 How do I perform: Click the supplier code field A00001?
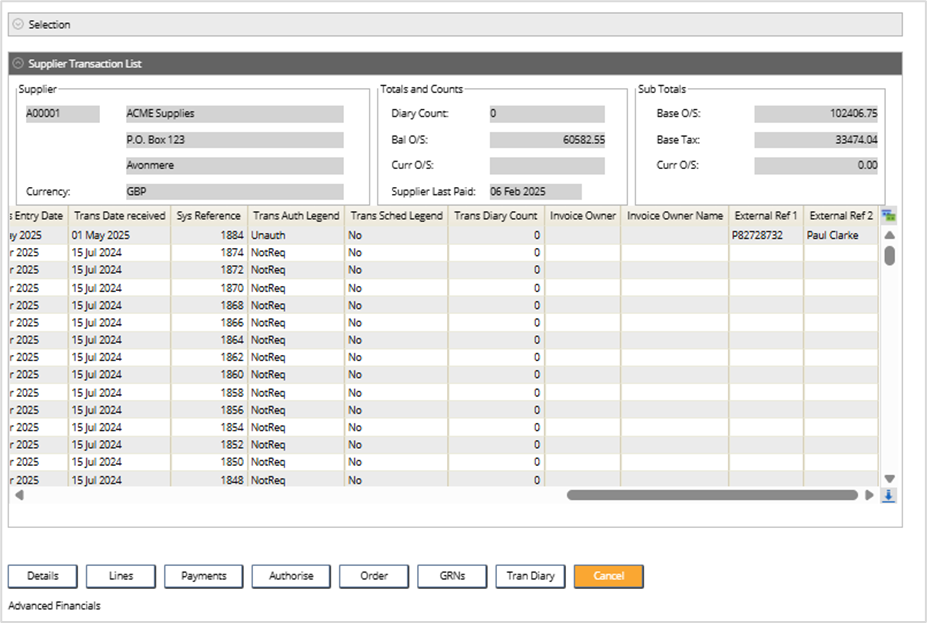tap(62, 113)
